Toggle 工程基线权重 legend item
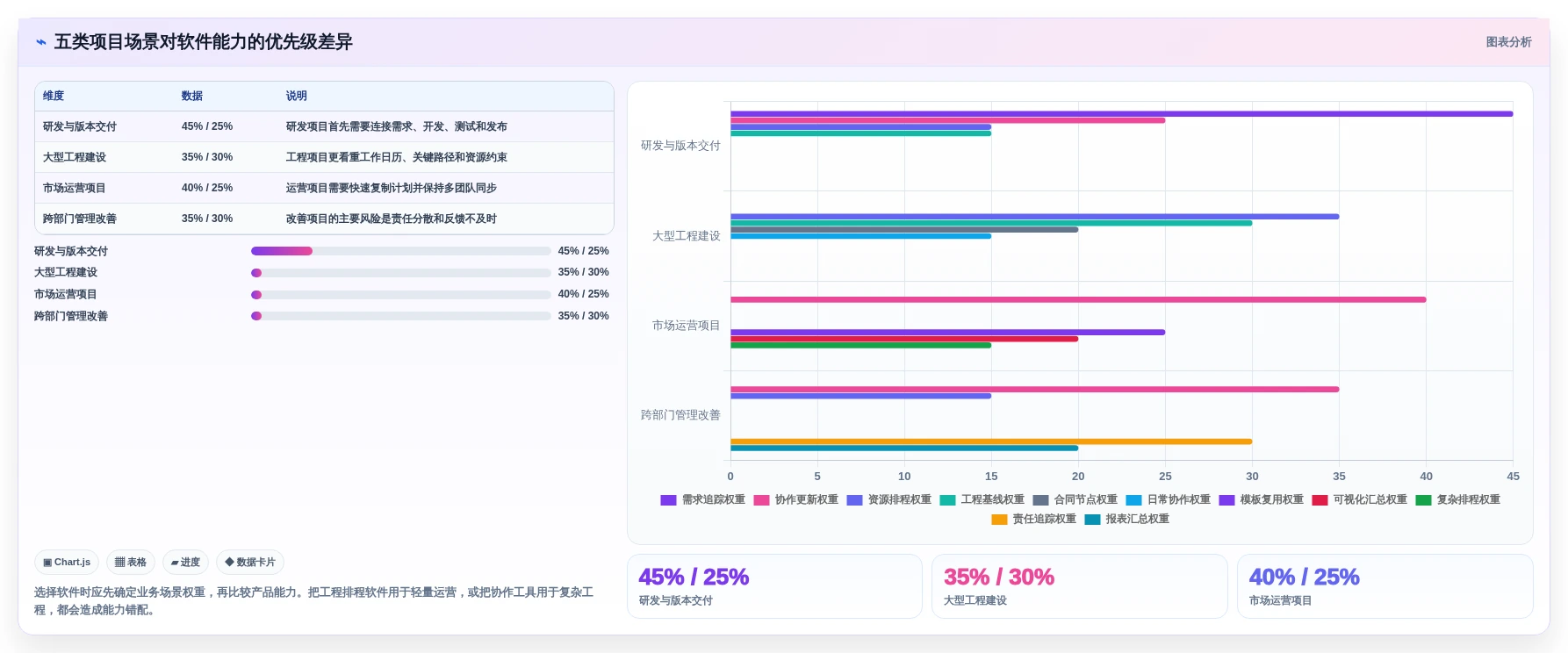This screenshot has width=1568, height=653. tap(982, 500)
